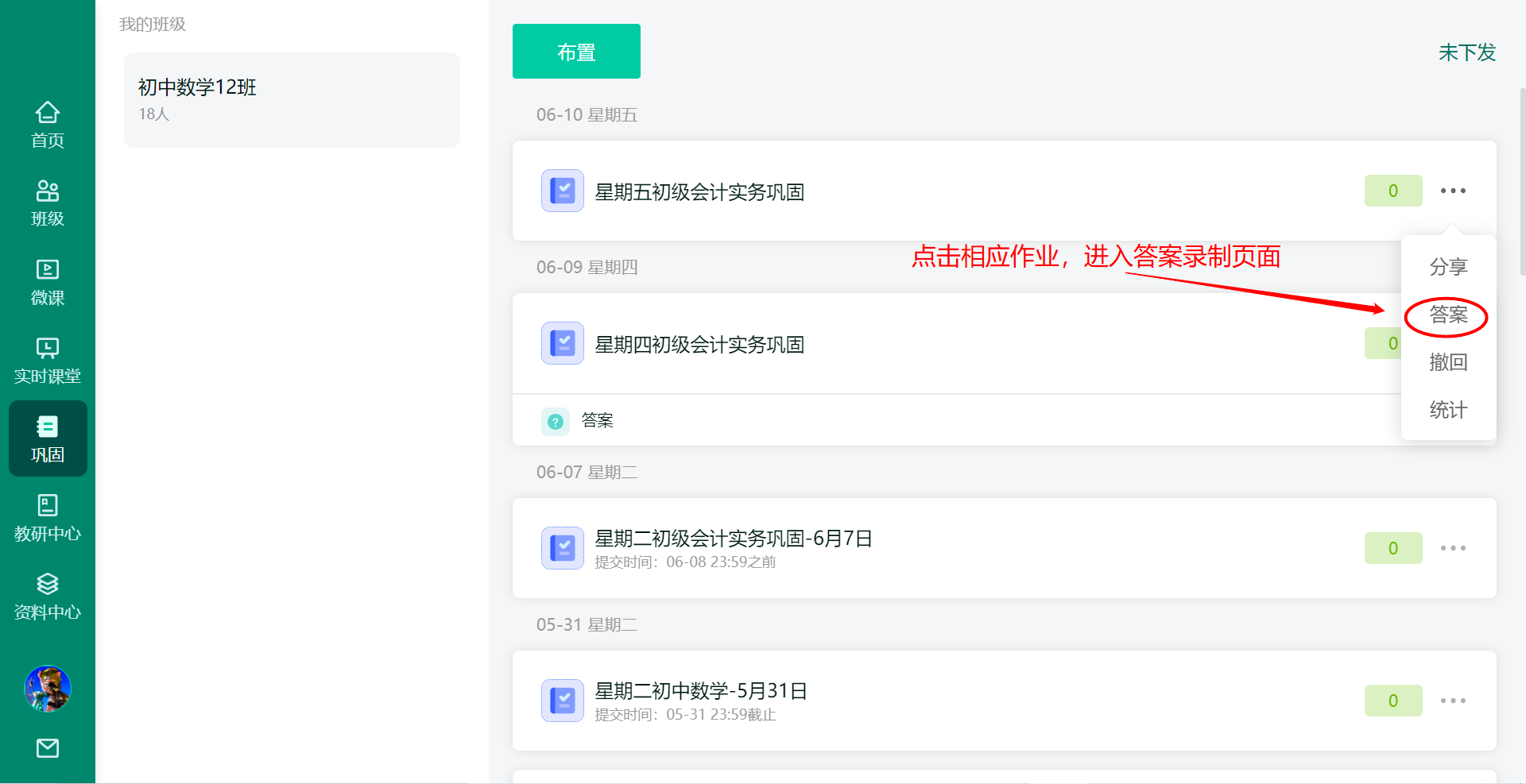Click count badge for 星期五初级会计实务巩固
The width and height of the screenshot is (1526, 784).
click(1393, 191)
